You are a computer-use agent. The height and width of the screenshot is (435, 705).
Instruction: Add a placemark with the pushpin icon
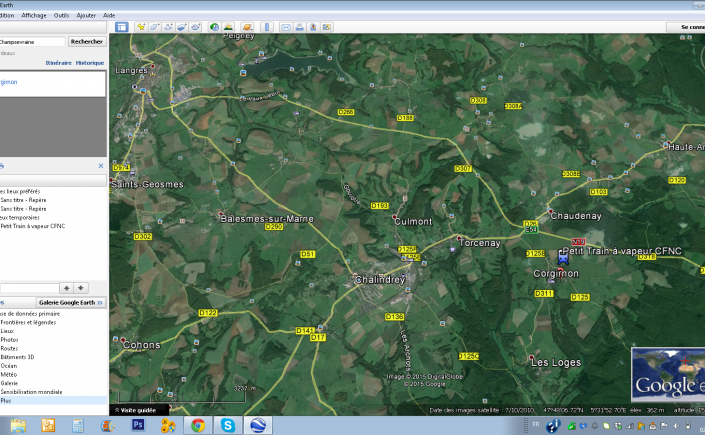coord(142,26)
